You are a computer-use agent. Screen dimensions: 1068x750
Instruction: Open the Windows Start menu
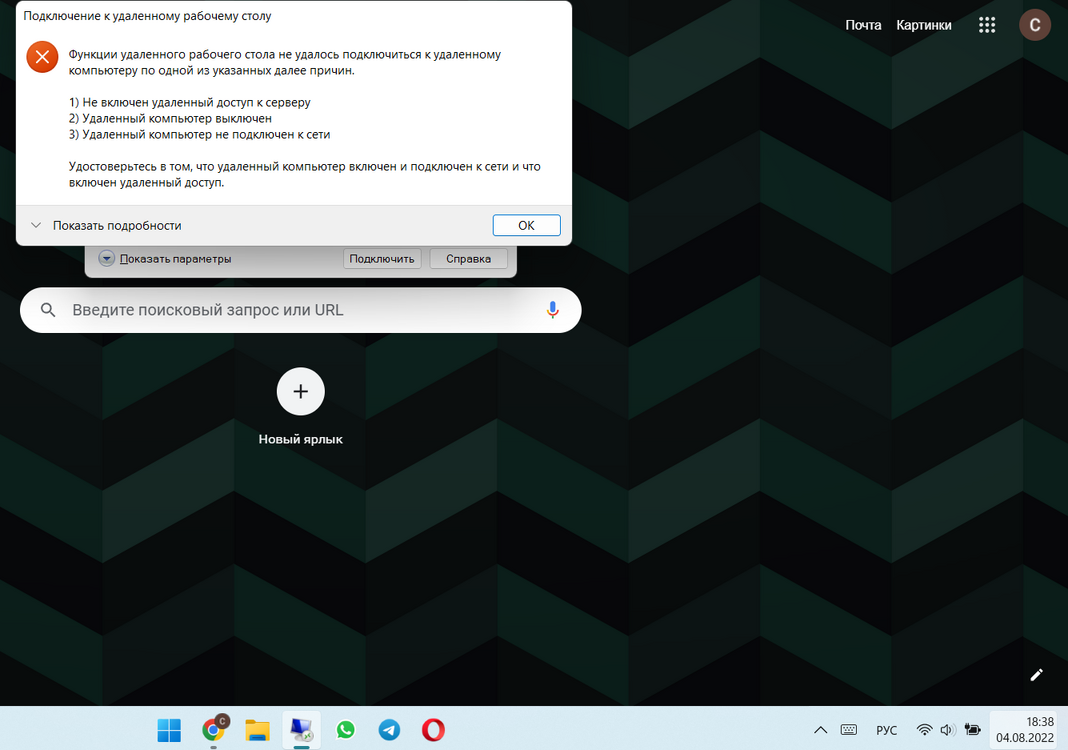tap(169, 730)
